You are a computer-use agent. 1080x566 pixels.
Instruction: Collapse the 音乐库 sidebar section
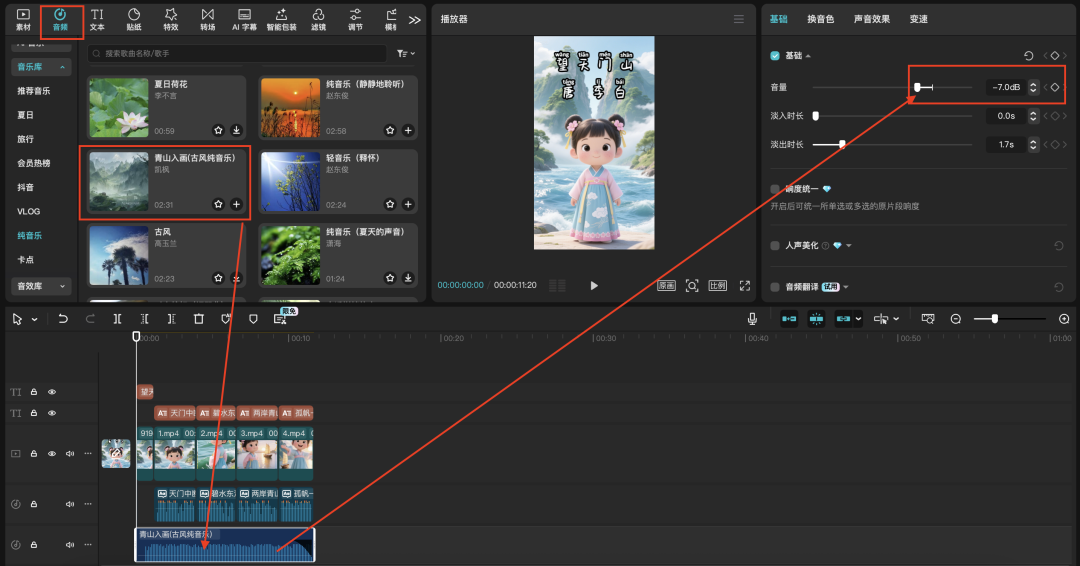point(42,67)
